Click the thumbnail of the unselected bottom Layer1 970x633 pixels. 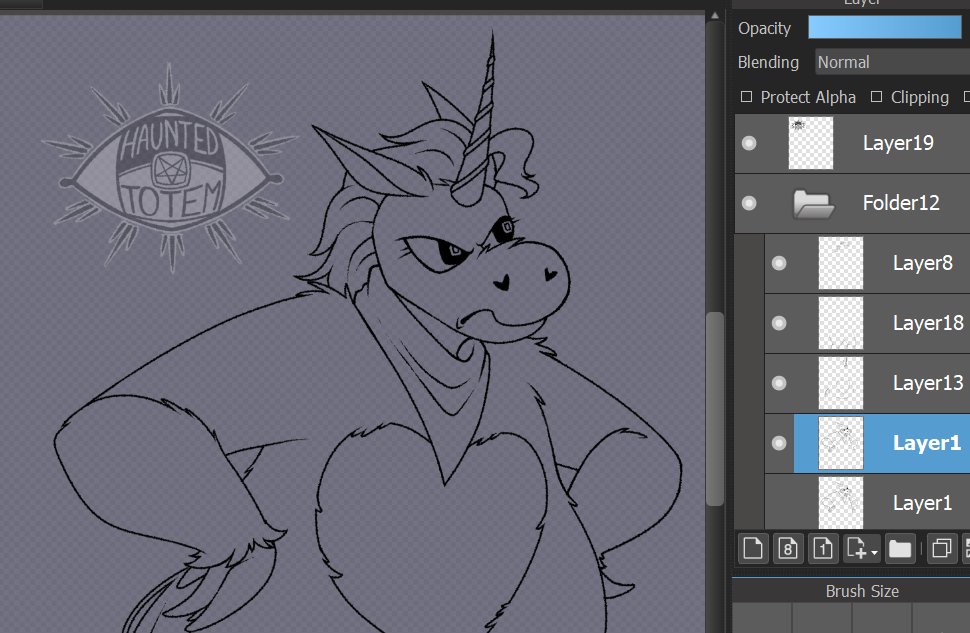pyautogui.click(x=841, y=502)
